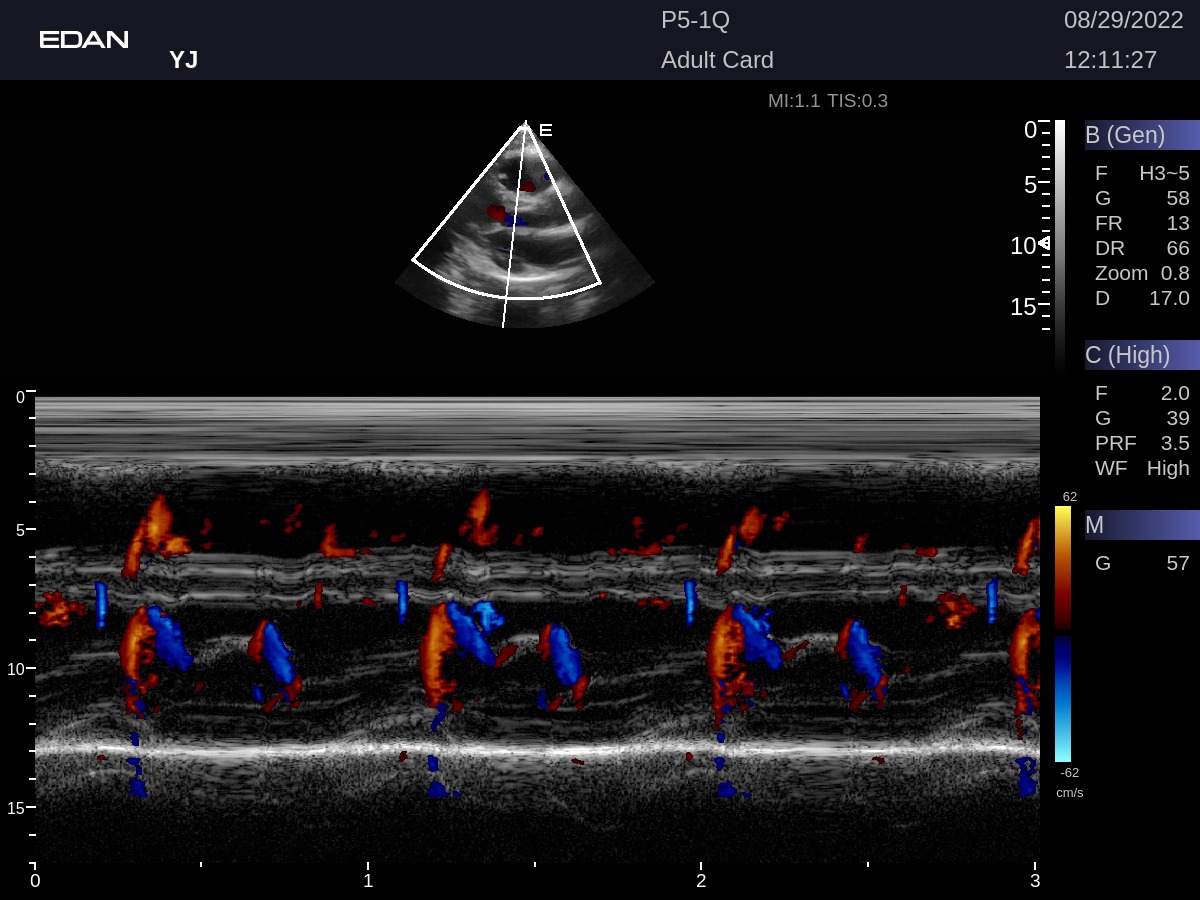The image size is (1200, 900).
Task: Select the M mode panel header
Action: (x=1141, y=524)
